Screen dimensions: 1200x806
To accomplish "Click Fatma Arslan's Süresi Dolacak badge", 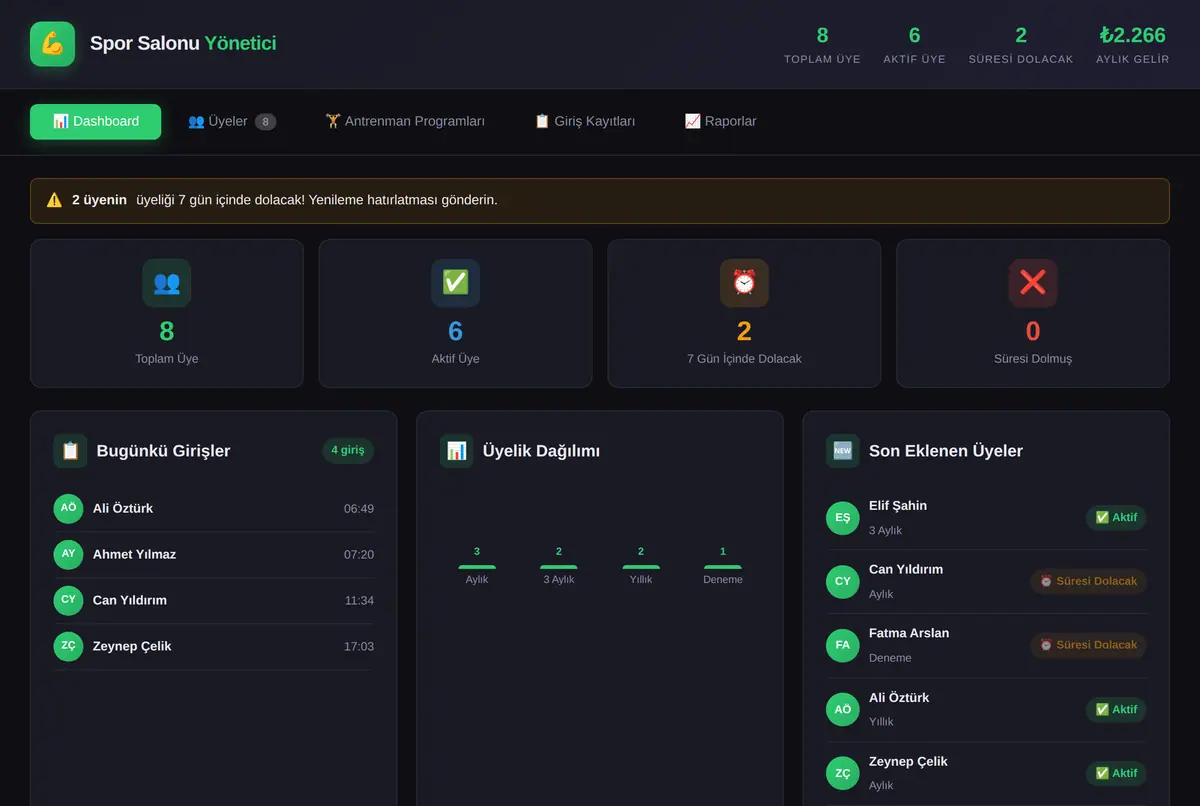I will (1088, 645).
